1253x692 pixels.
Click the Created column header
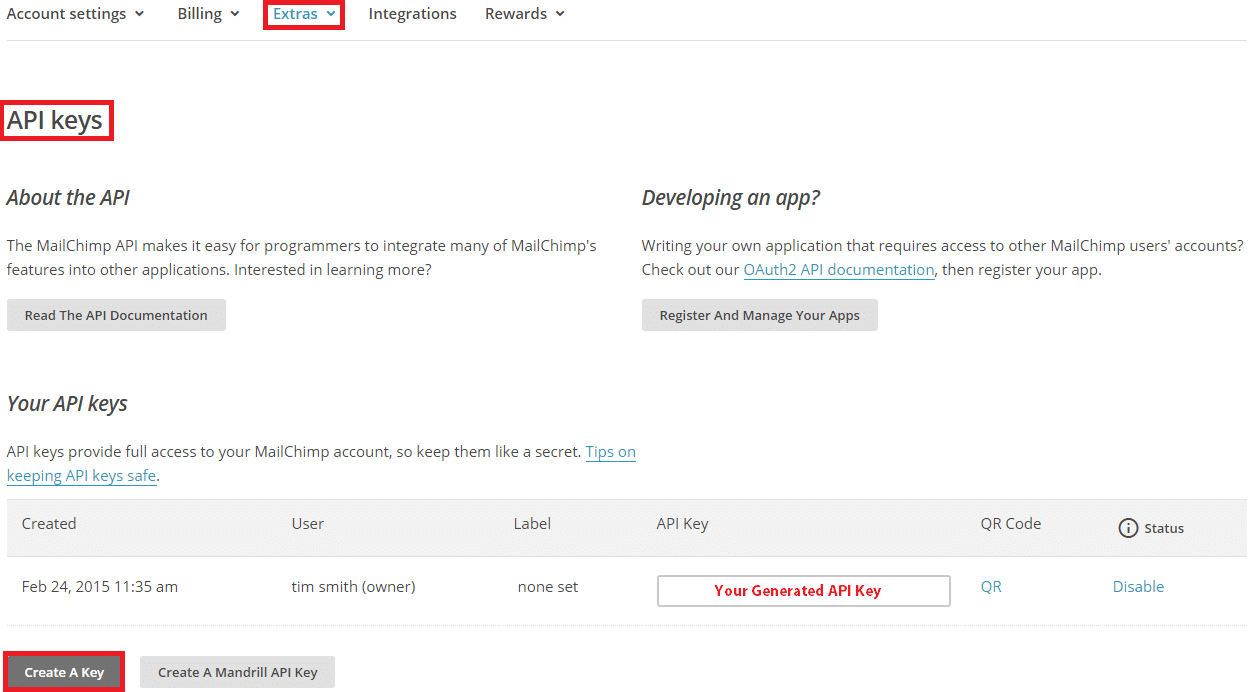[x=49, y=524]
